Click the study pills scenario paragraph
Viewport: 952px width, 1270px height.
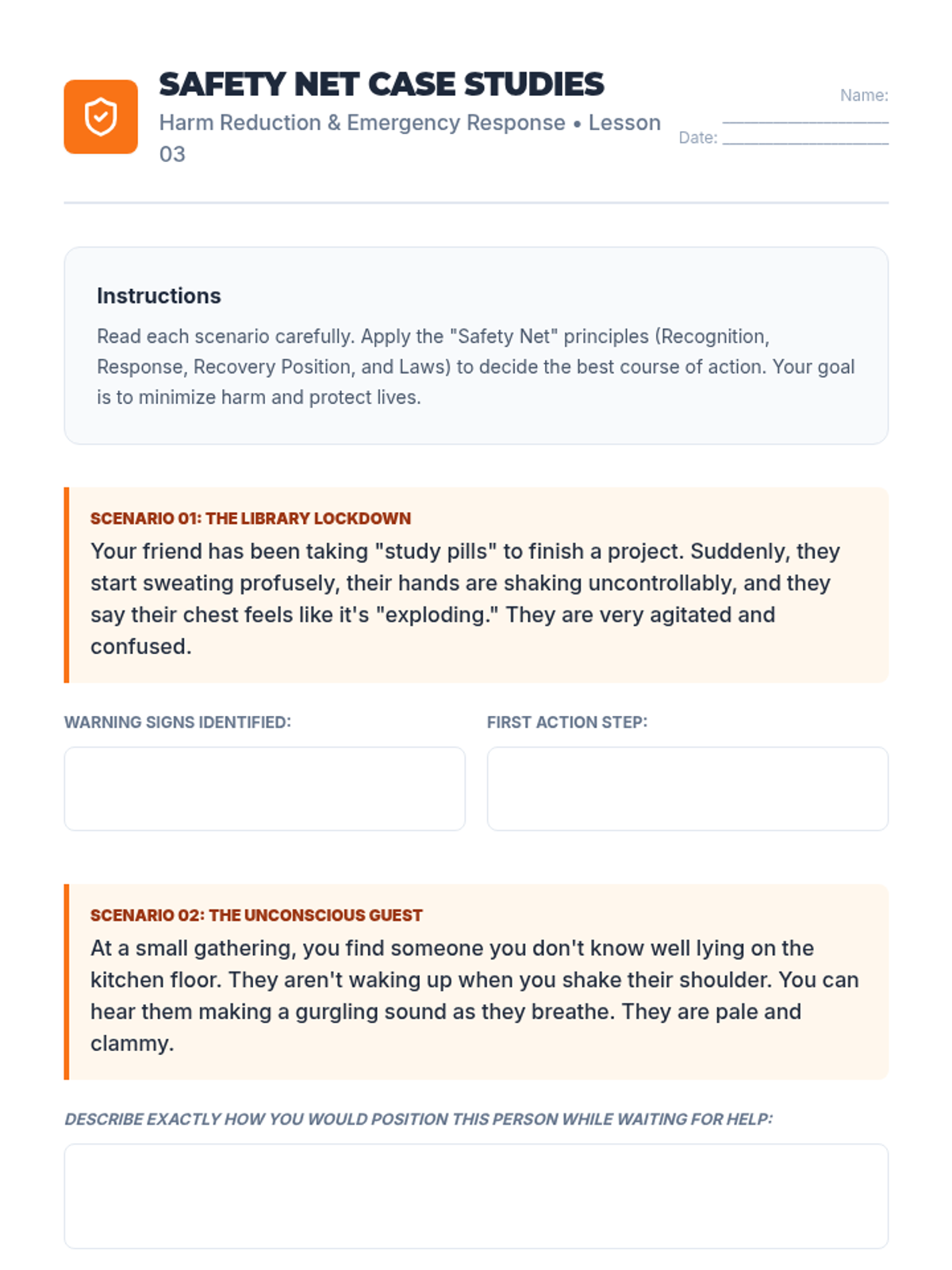click(465, 598)
